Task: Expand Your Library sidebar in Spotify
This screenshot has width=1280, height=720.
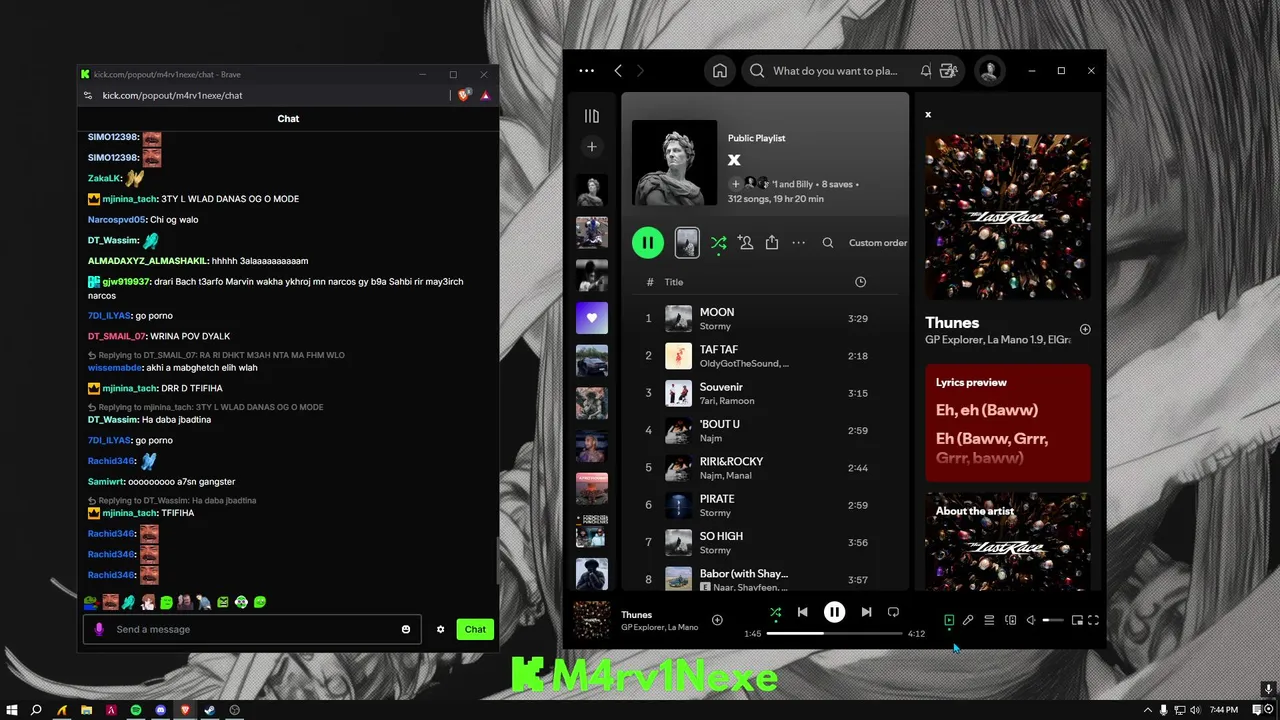Action: click(592, 116)
